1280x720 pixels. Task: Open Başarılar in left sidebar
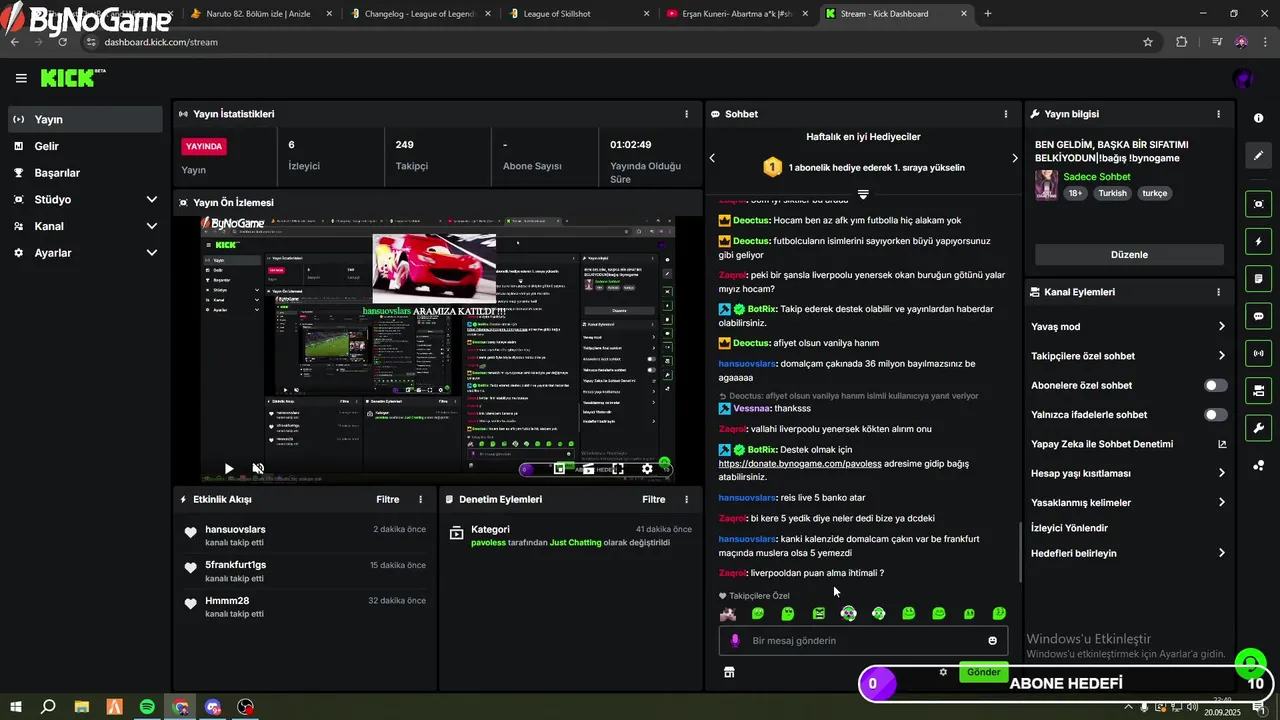point(85,173)
